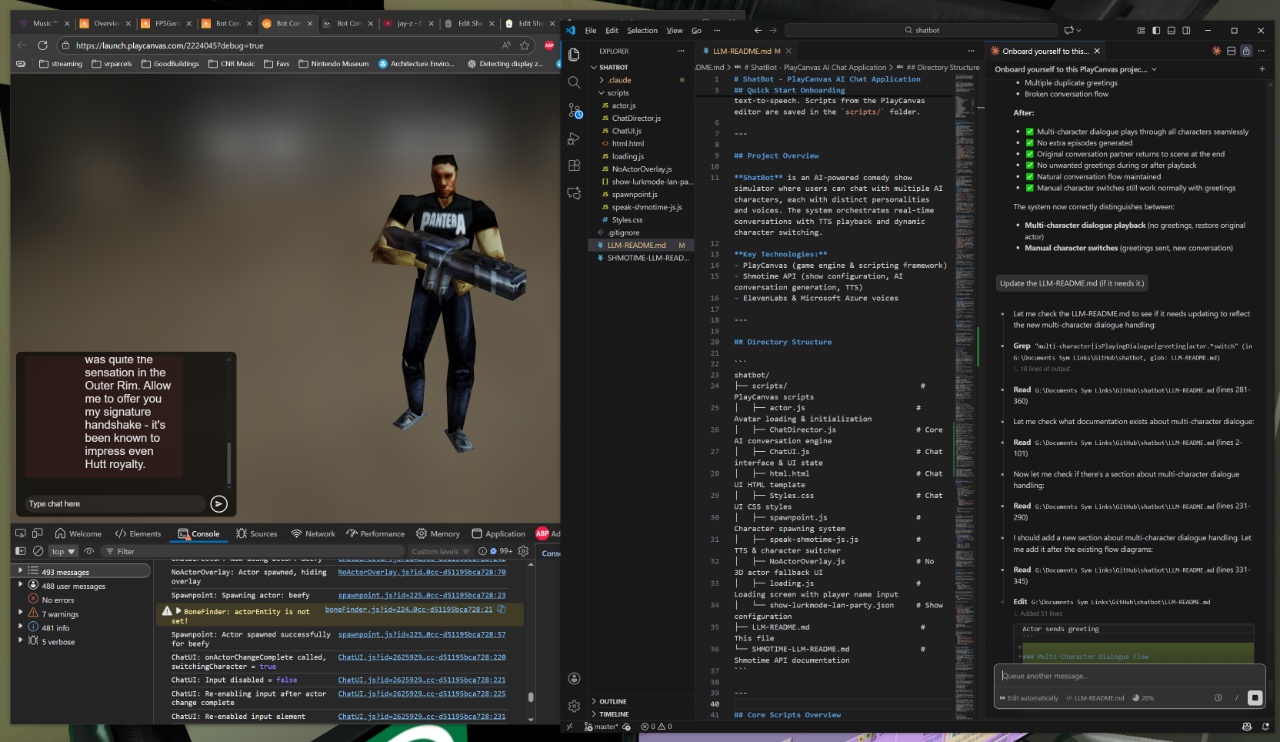
Task: Switch to the Network tab in DevTools
Action: [313, 534]
